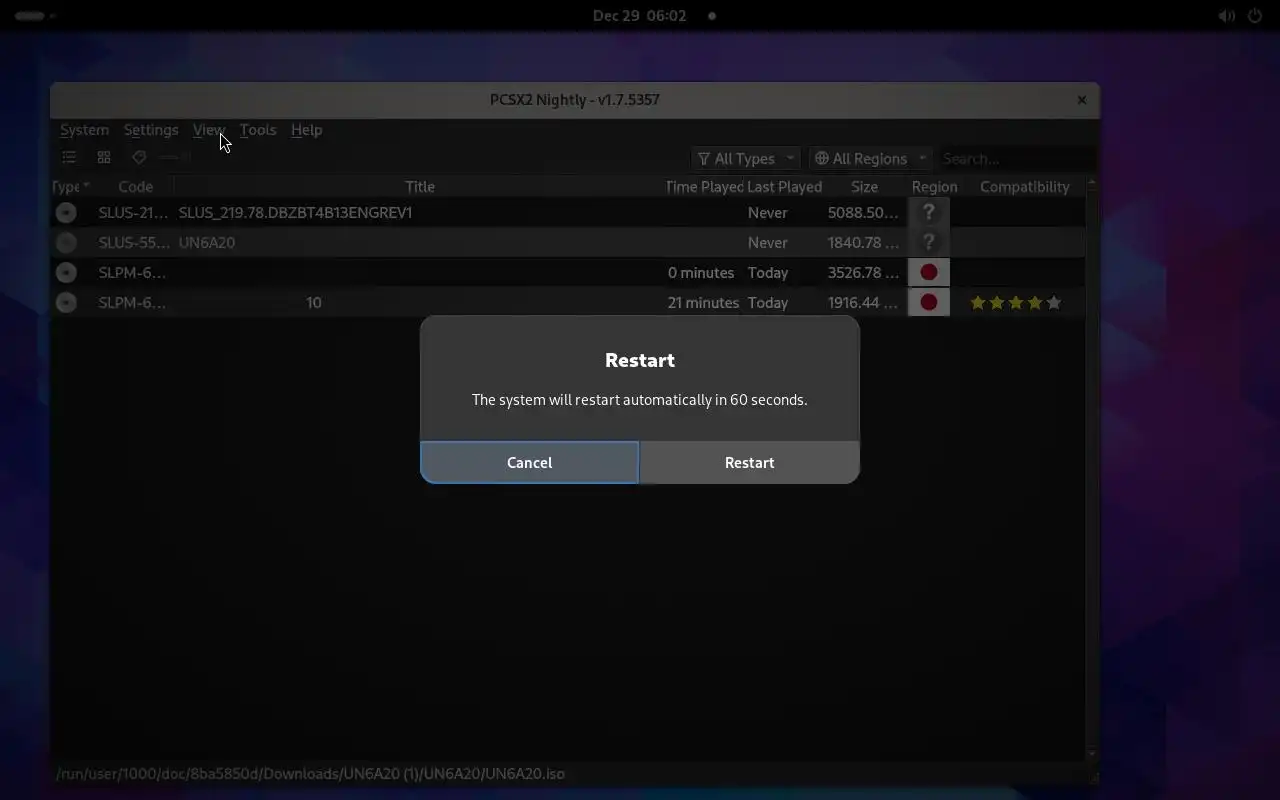
Task: Click the SLUS-55 code cell
Action: [x=133, y=242]
